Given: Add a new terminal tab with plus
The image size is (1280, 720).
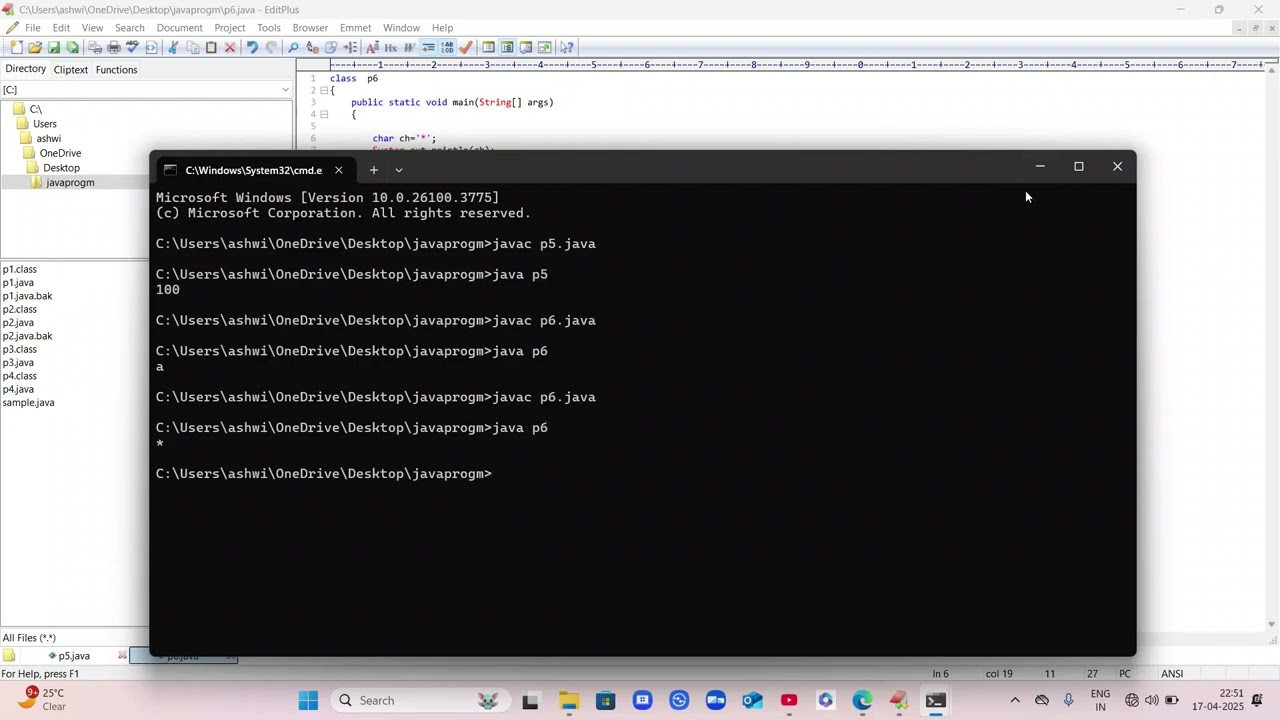Looking at the screenshot, I should (x=373, y=170).
